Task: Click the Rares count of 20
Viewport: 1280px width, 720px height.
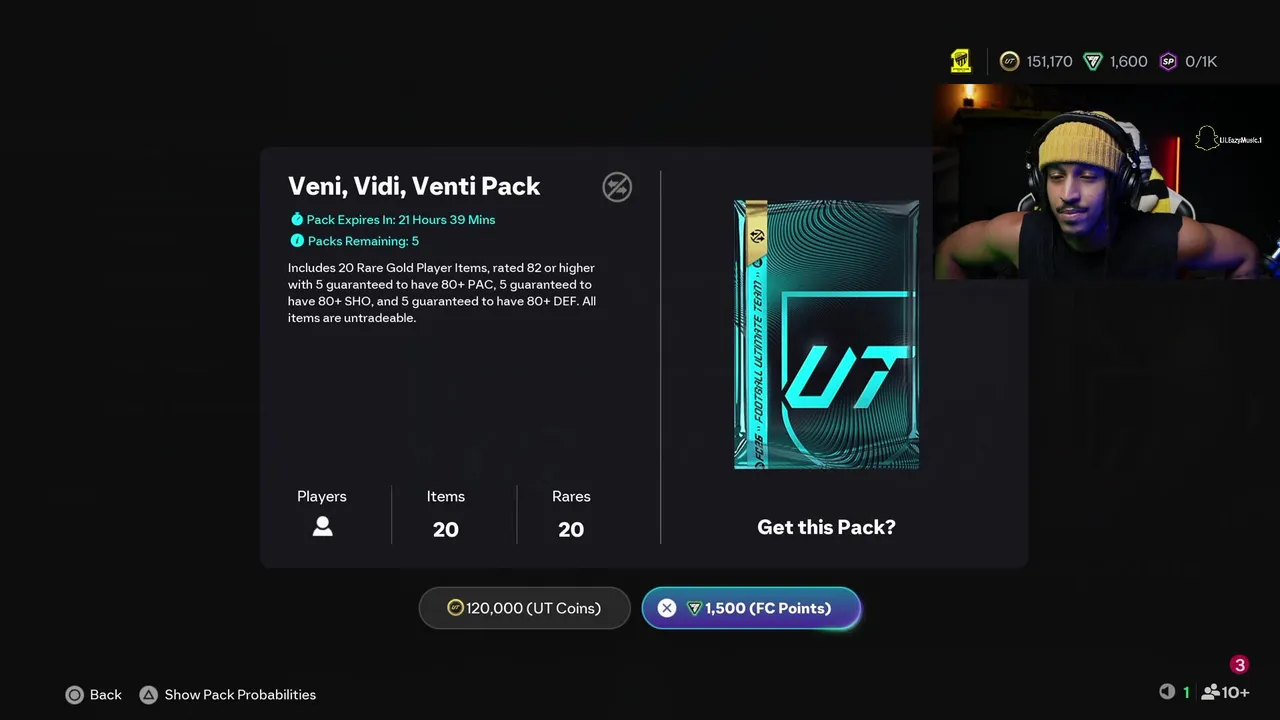Action: pos(571,530)
